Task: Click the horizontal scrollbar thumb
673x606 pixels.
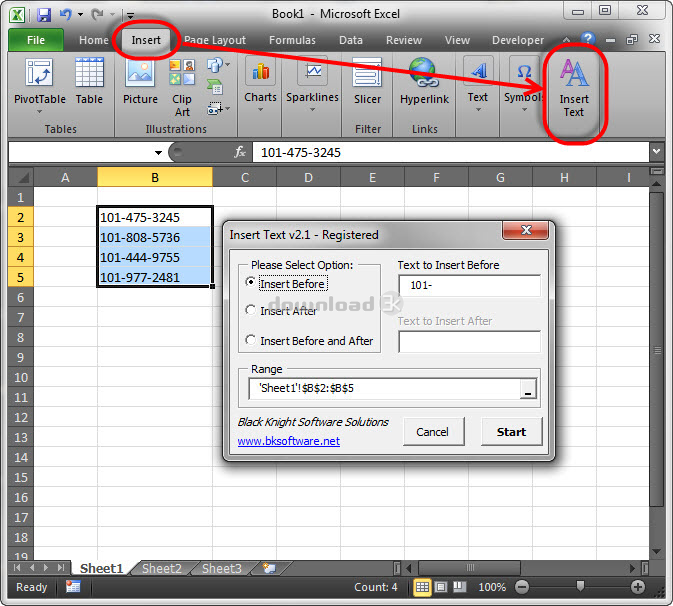Action: [x=470, y=568]
